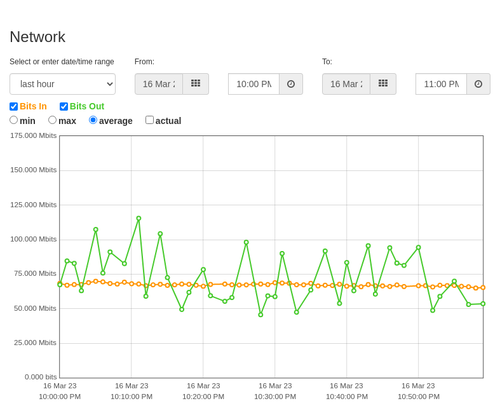
Task: Click the '0.000 bits' axis label
Action: 41,377
